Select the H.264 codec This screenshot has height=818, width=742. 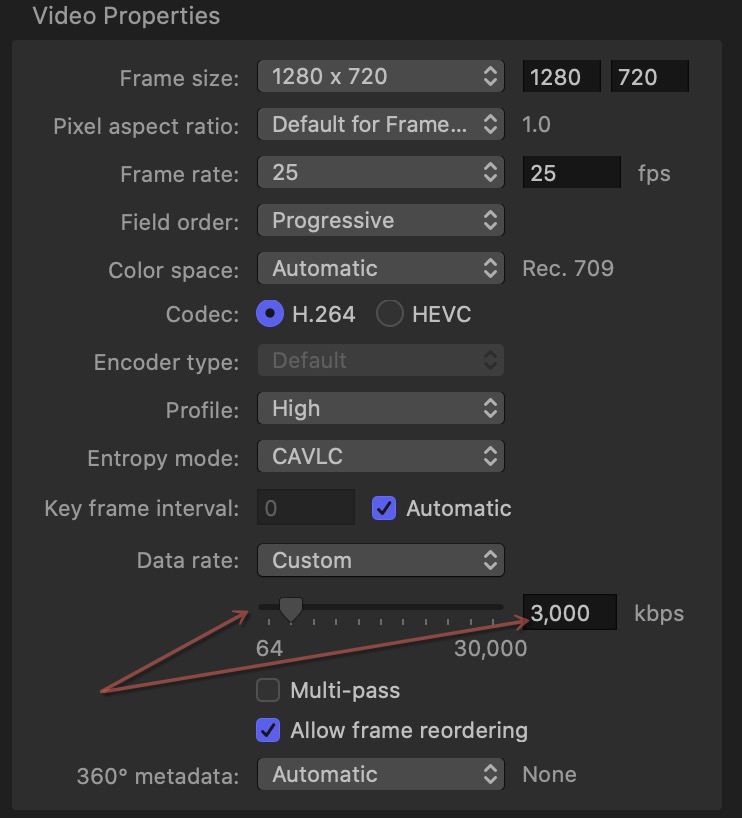click(268, 314)
